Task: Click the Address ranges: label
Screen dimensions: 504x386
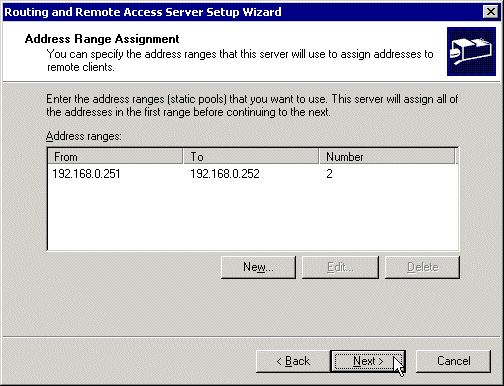Action: point(84,136)
